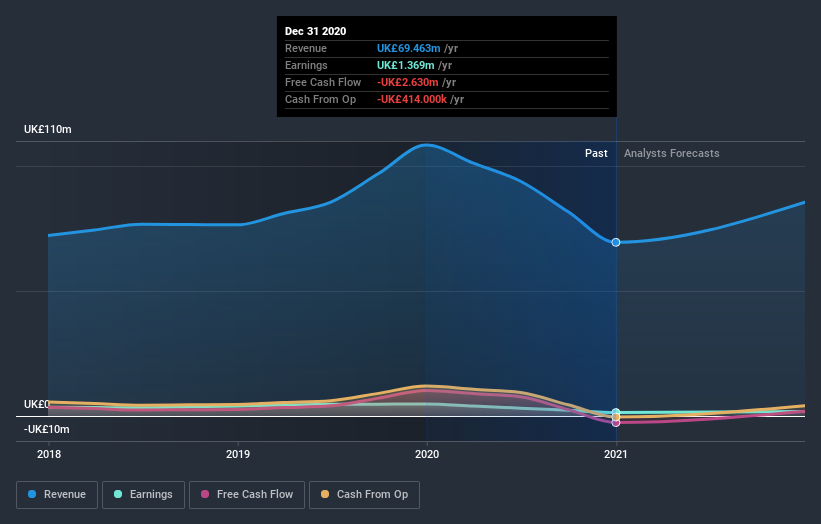
Task: Click the teal Earnings legend dot
Action: (118, 494)
